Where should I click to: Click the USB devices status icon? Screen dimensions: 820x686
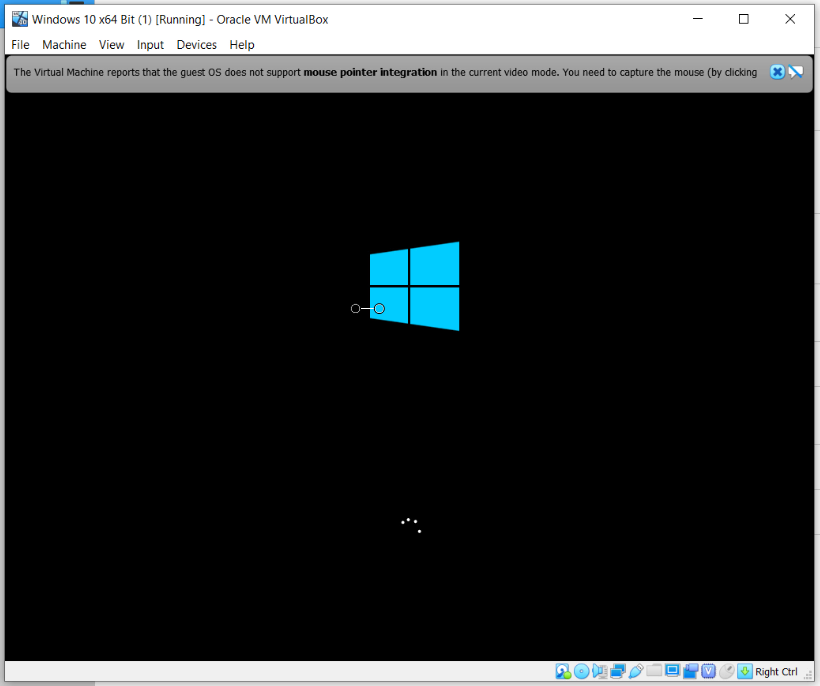click(636, 671)
